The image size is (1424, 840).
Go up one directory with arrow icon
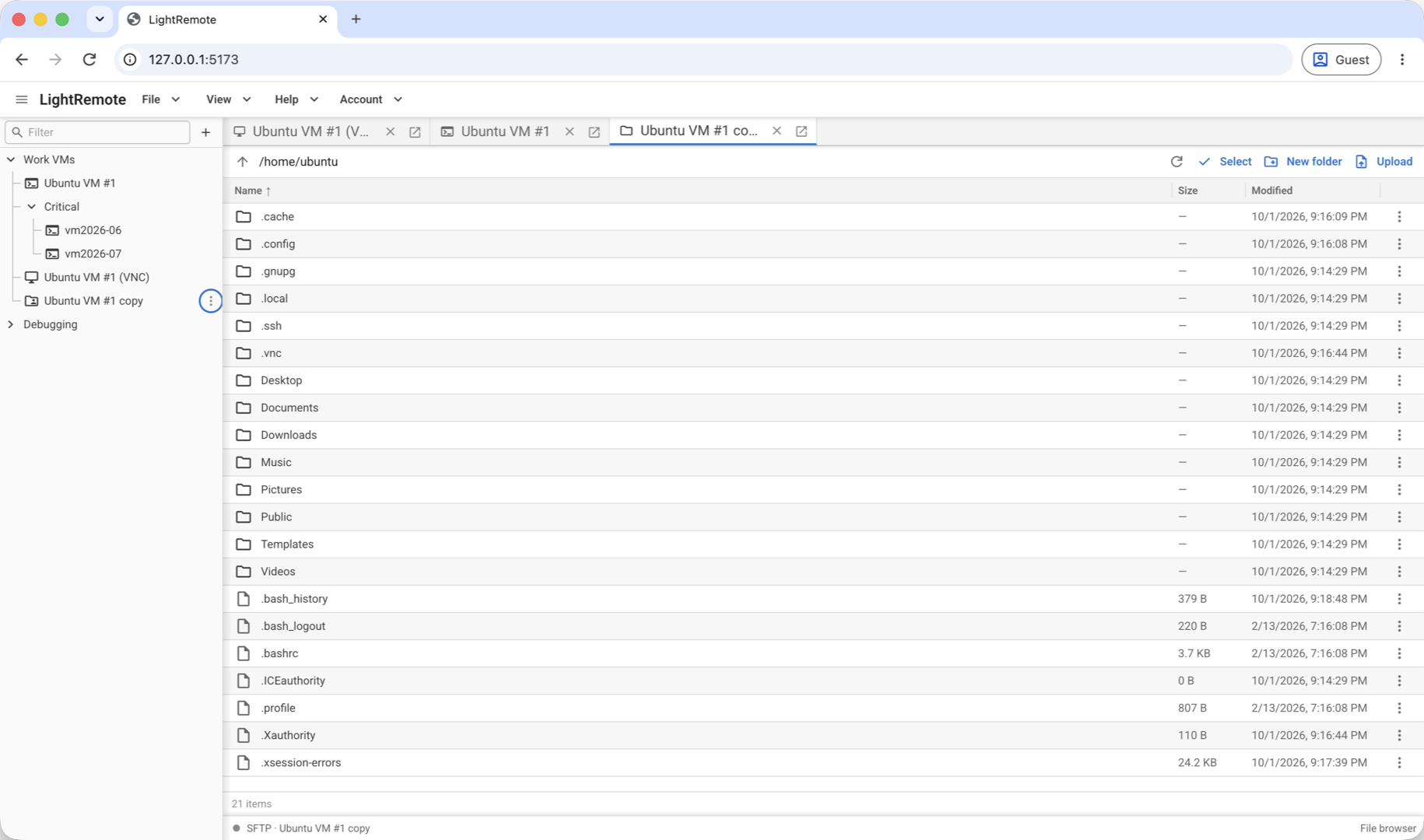tap(243, 162)
